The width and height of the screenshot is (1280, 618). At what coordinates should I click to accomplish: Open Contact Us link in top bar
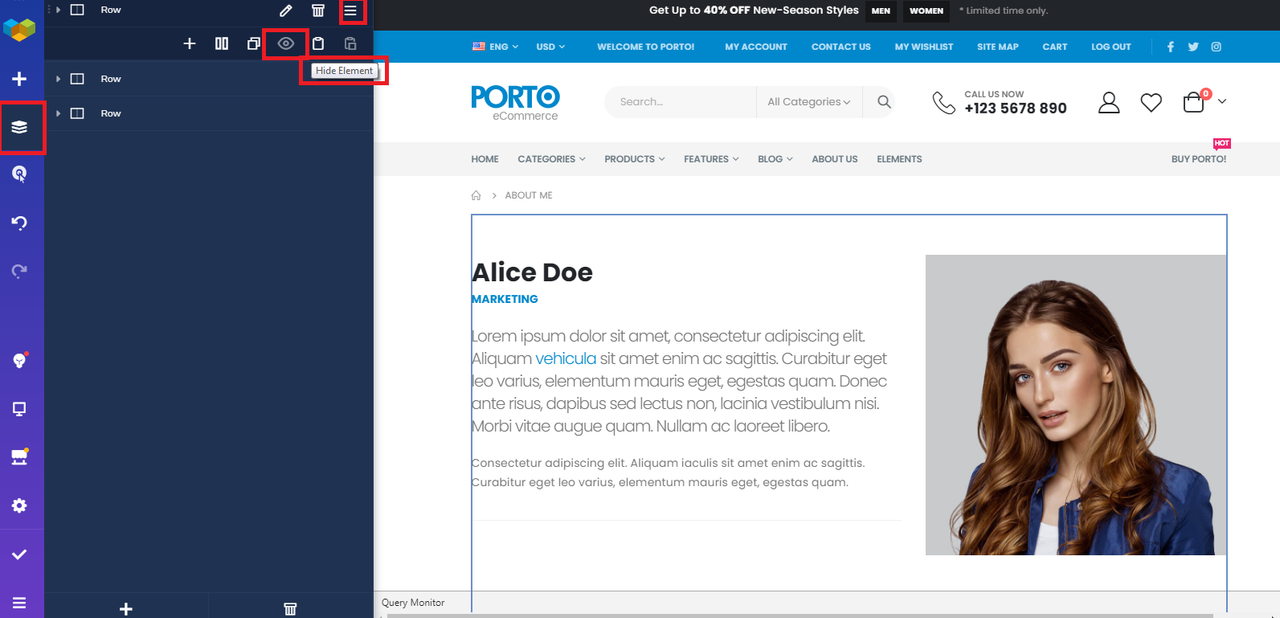pos(841,47)
